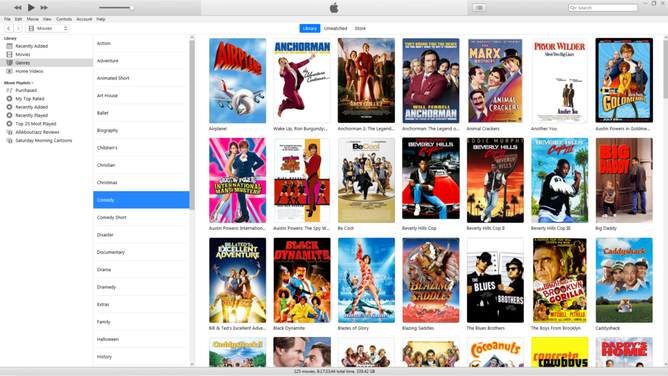668x376 pixels.
Task: Open the Caddyshack poster
Action: tap(624, 280)
